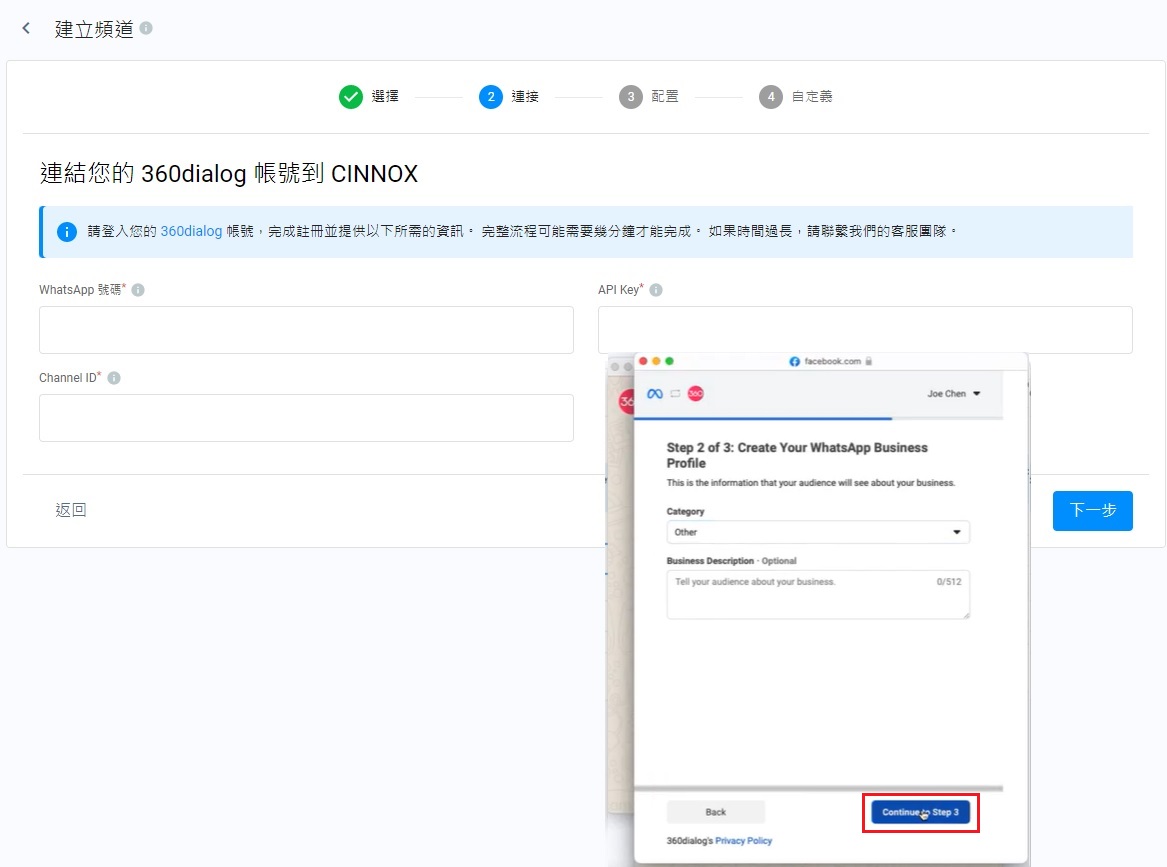Image resolution: width=1167 pixels, height=867 pixels.
Task: Open the Privacy Policy link
Action: 744,841
